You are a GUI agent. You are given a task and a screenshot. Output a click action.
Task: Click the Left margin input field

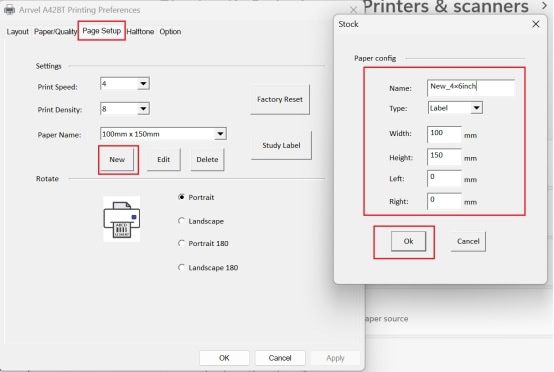(x=444, y=178)
